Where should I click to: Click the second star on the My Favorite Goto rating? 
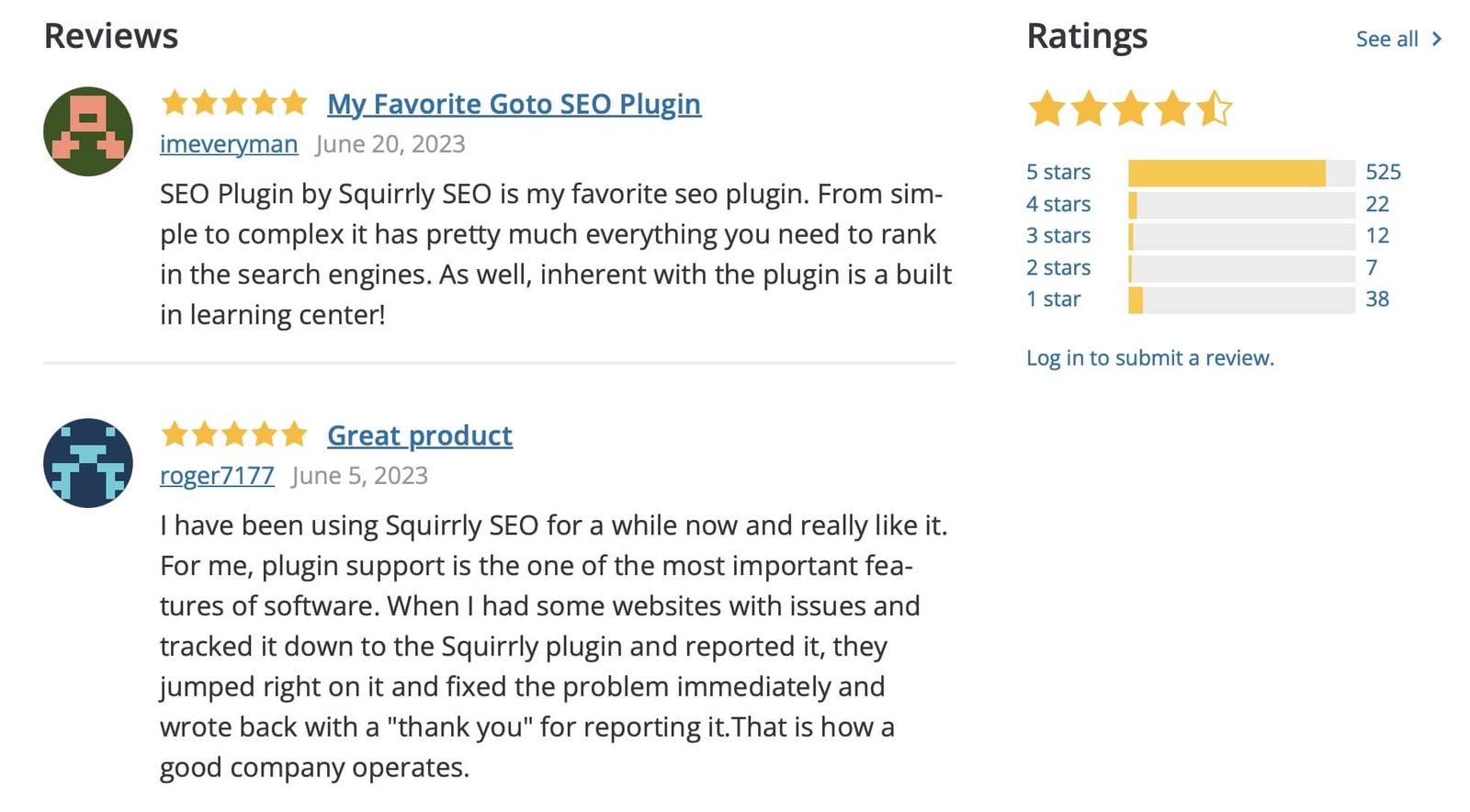204,103
